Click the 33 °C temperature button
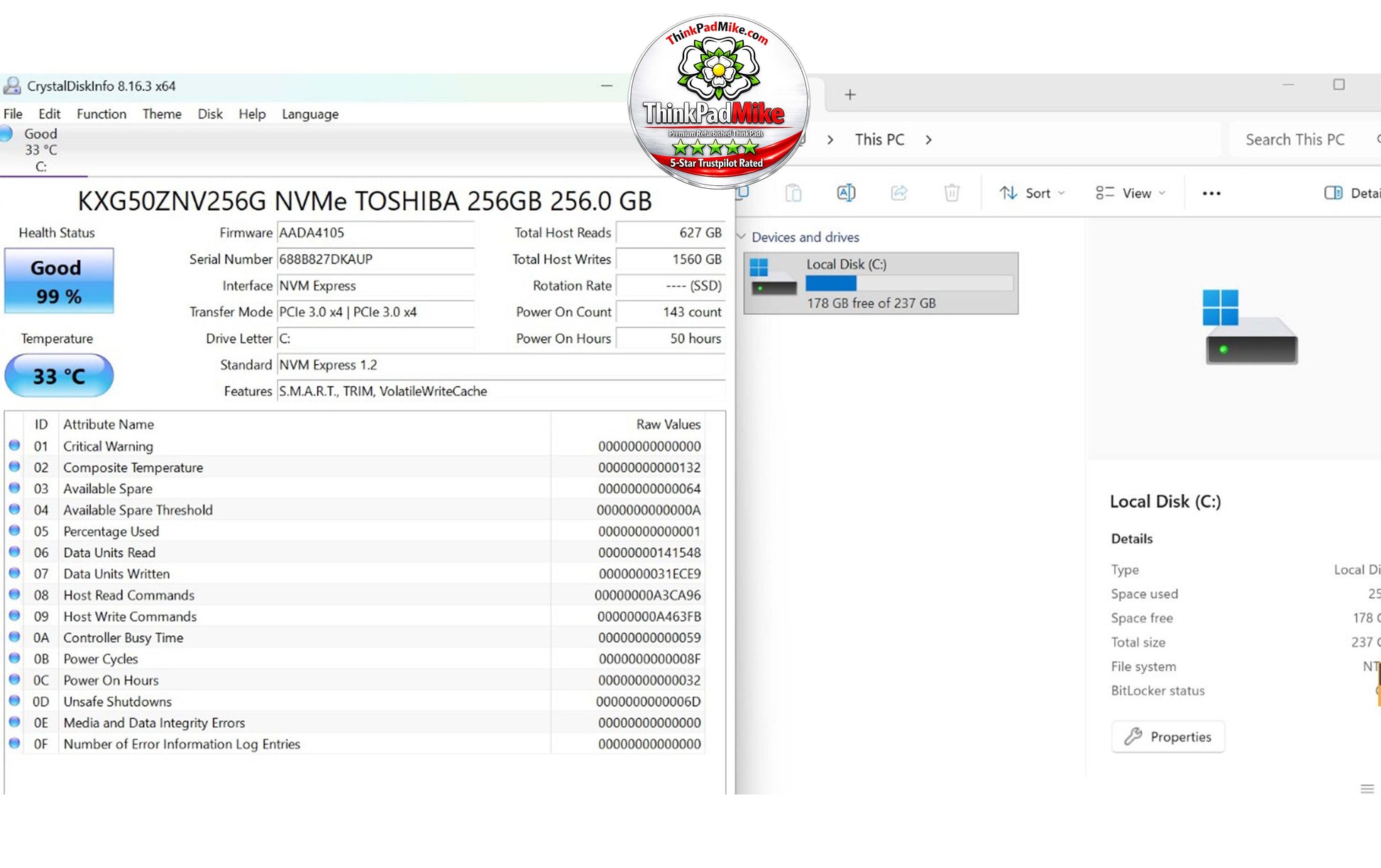 tap(59, 375)
